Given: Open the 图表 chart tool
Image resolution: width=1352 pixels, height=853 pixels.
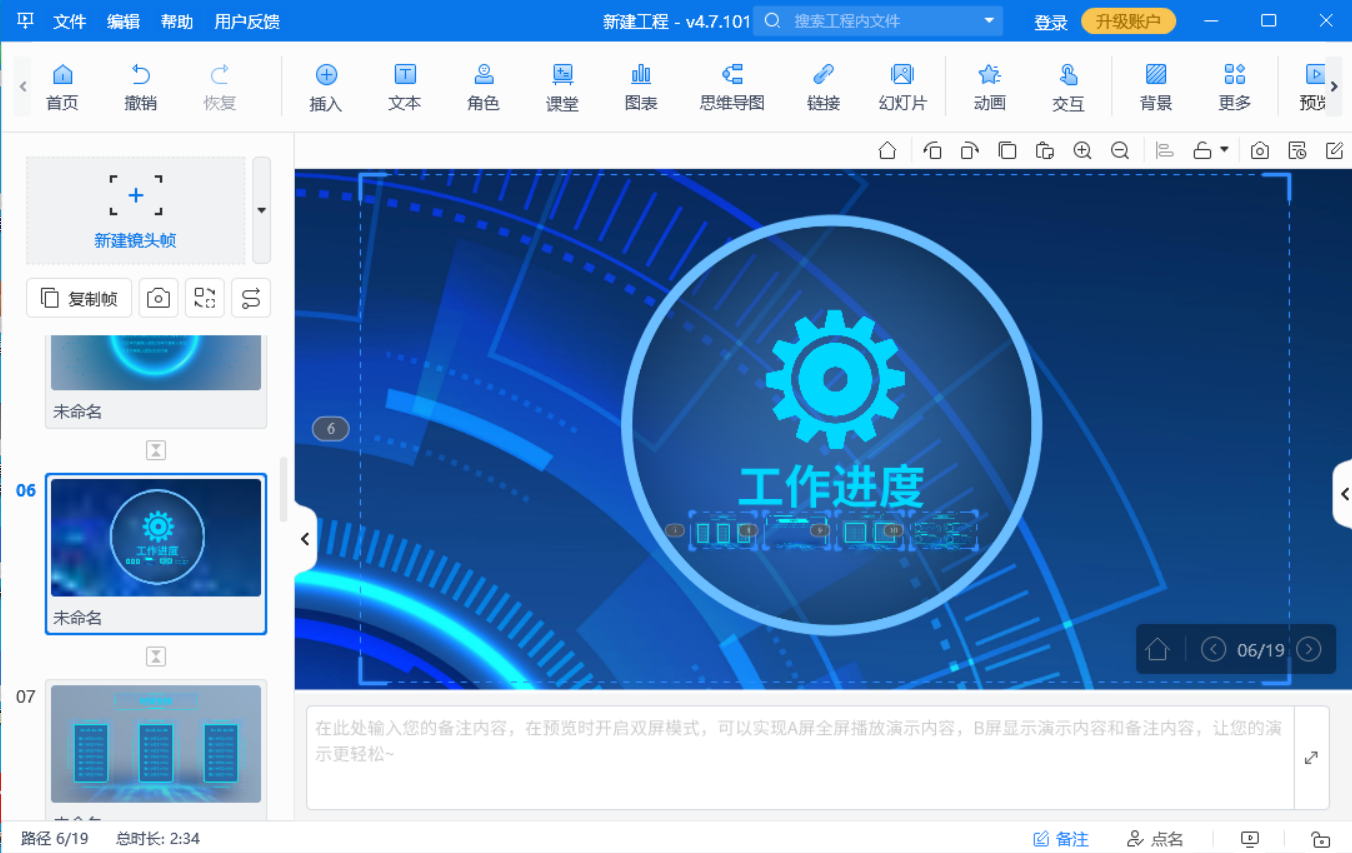Looking at the screenshot, I should coord(641,86).
